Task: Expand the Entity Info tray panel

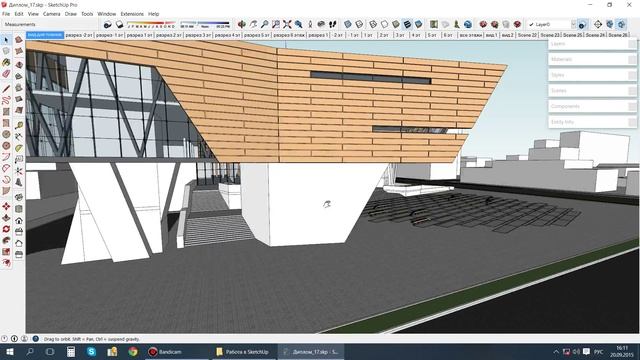Action: 592,122
